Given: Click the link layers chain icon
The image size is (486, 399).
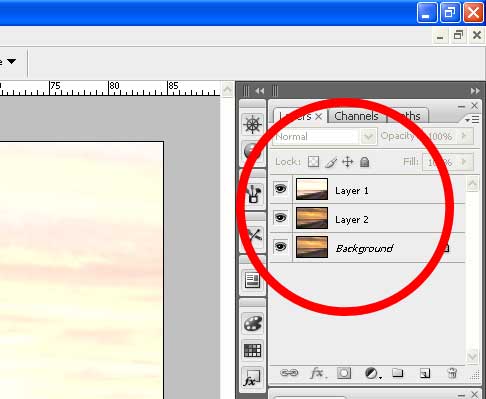Looking at the screenshot, I should (289, 373).
